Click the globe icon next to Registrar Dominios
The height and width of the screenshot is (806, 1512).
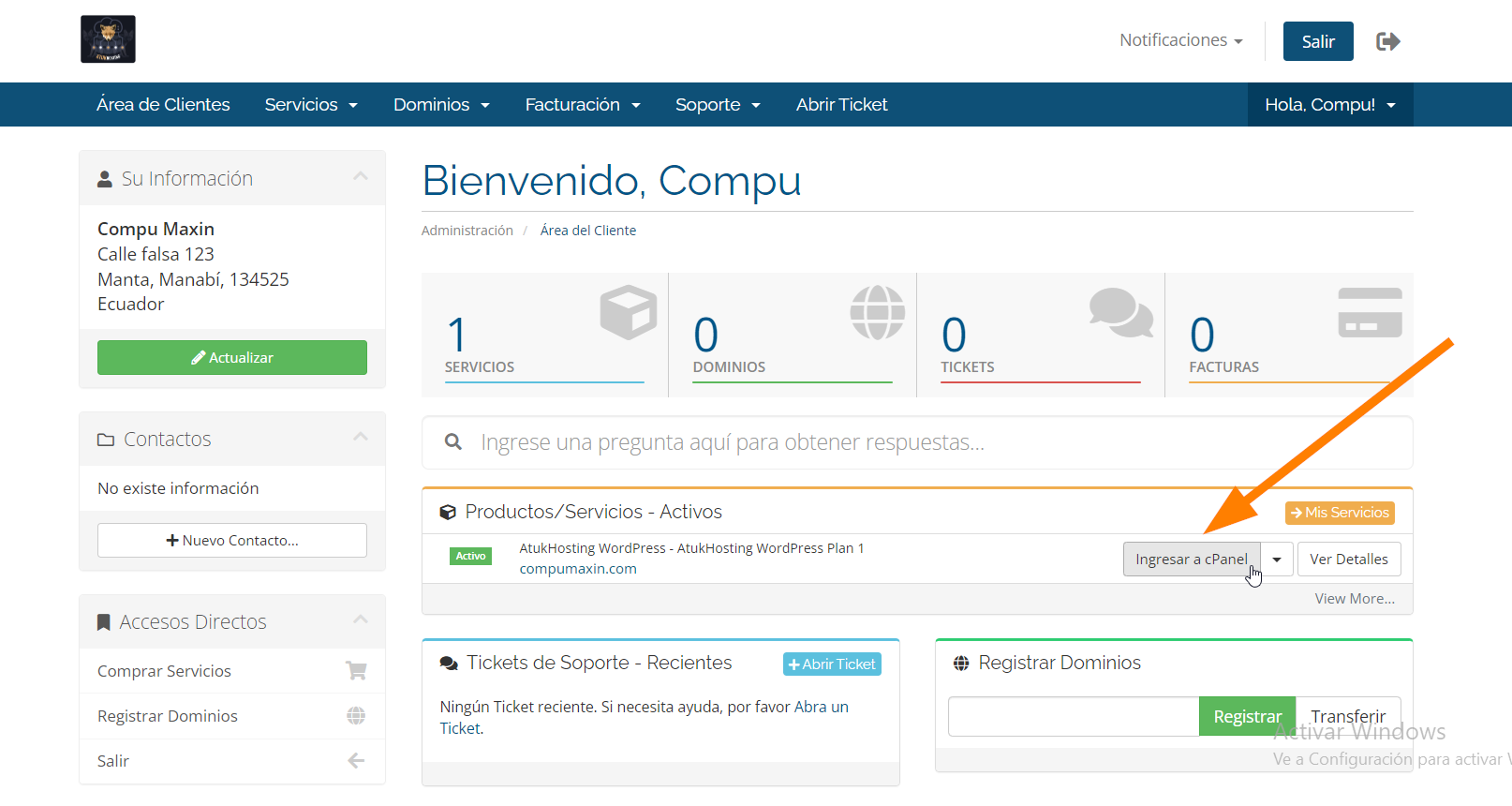pyautogui.click(x=356, y=716)
